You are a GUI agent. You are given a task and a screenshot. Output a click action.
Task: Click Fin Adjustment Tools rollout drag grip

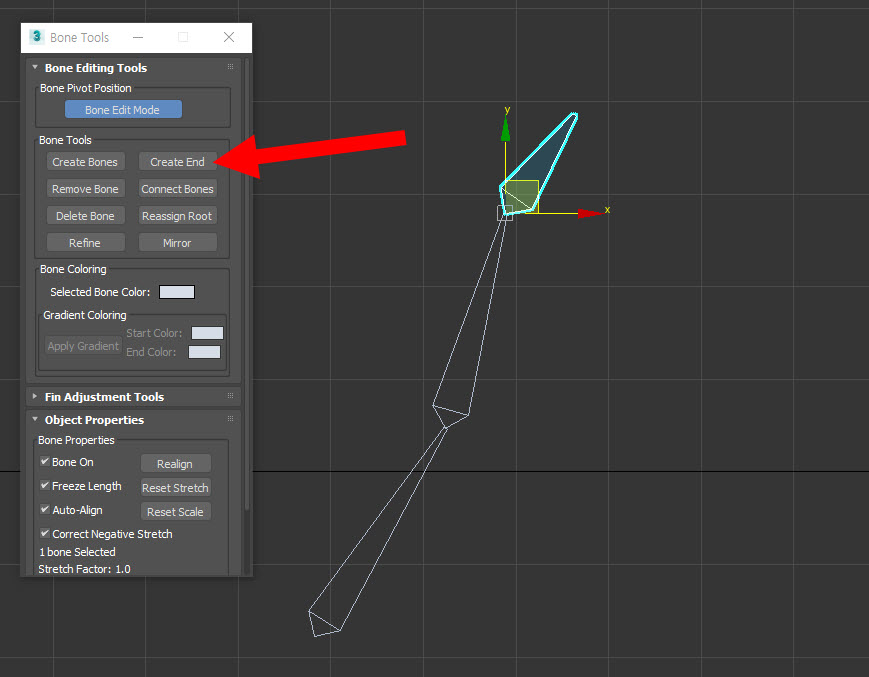pyautogui.click(x=230, y=396)
